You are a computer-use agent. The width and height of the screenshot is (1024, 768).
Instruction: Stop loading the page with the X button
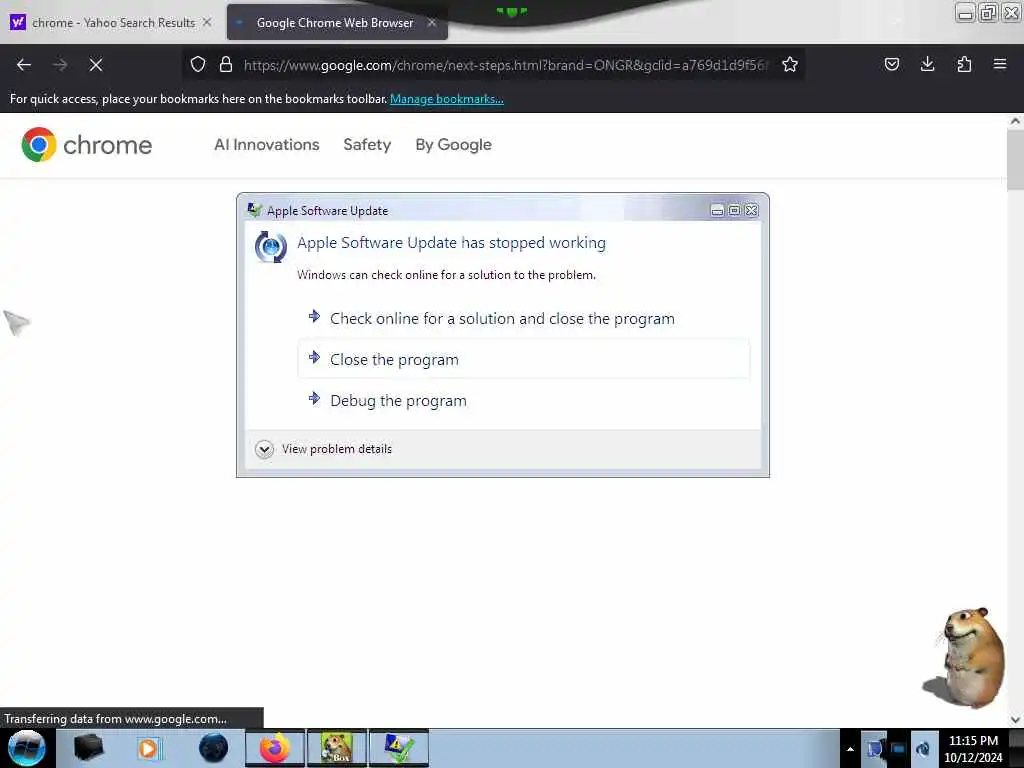point(96,65)
